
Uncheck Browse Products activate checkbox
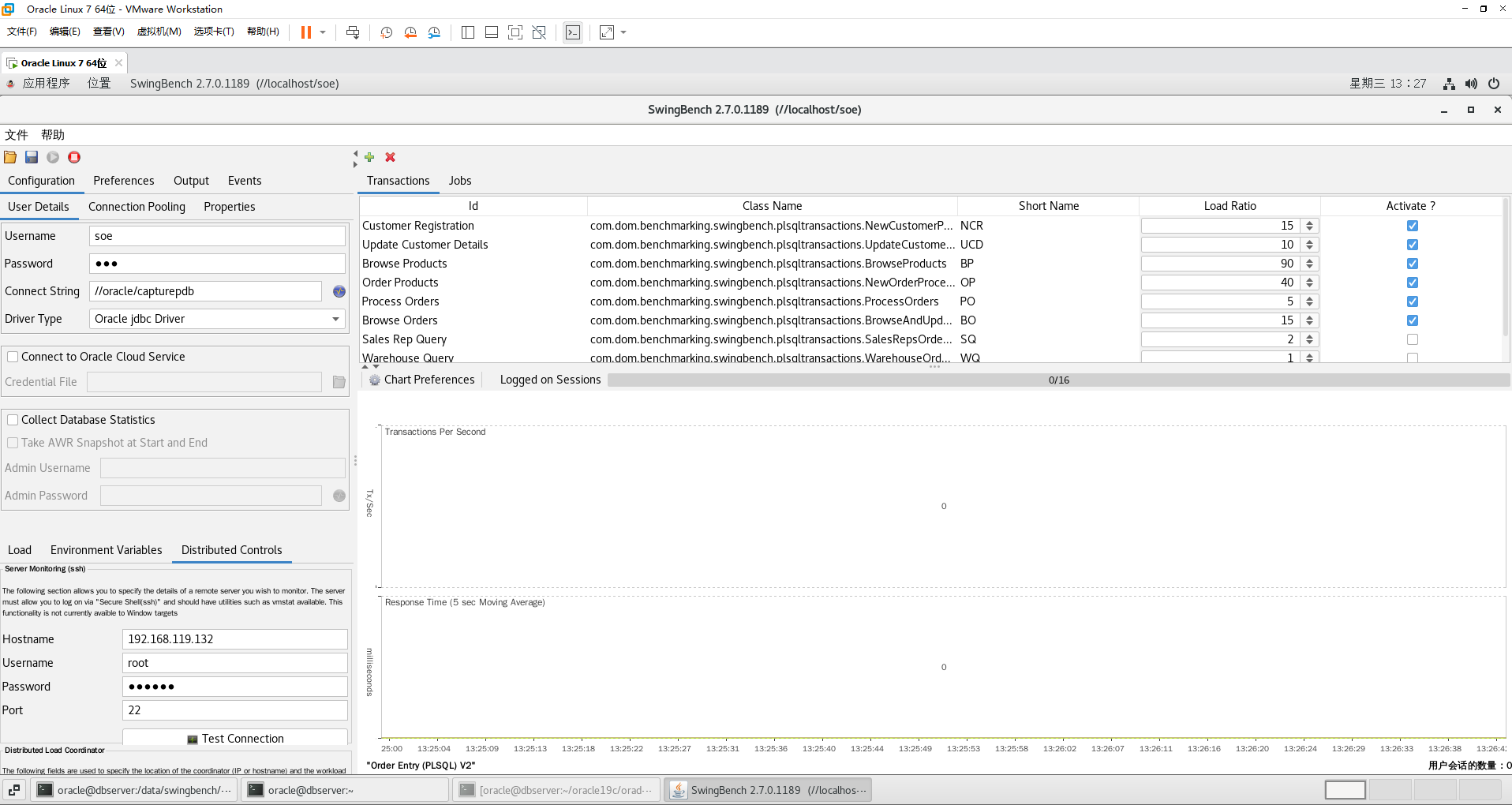click(1413, 264)
